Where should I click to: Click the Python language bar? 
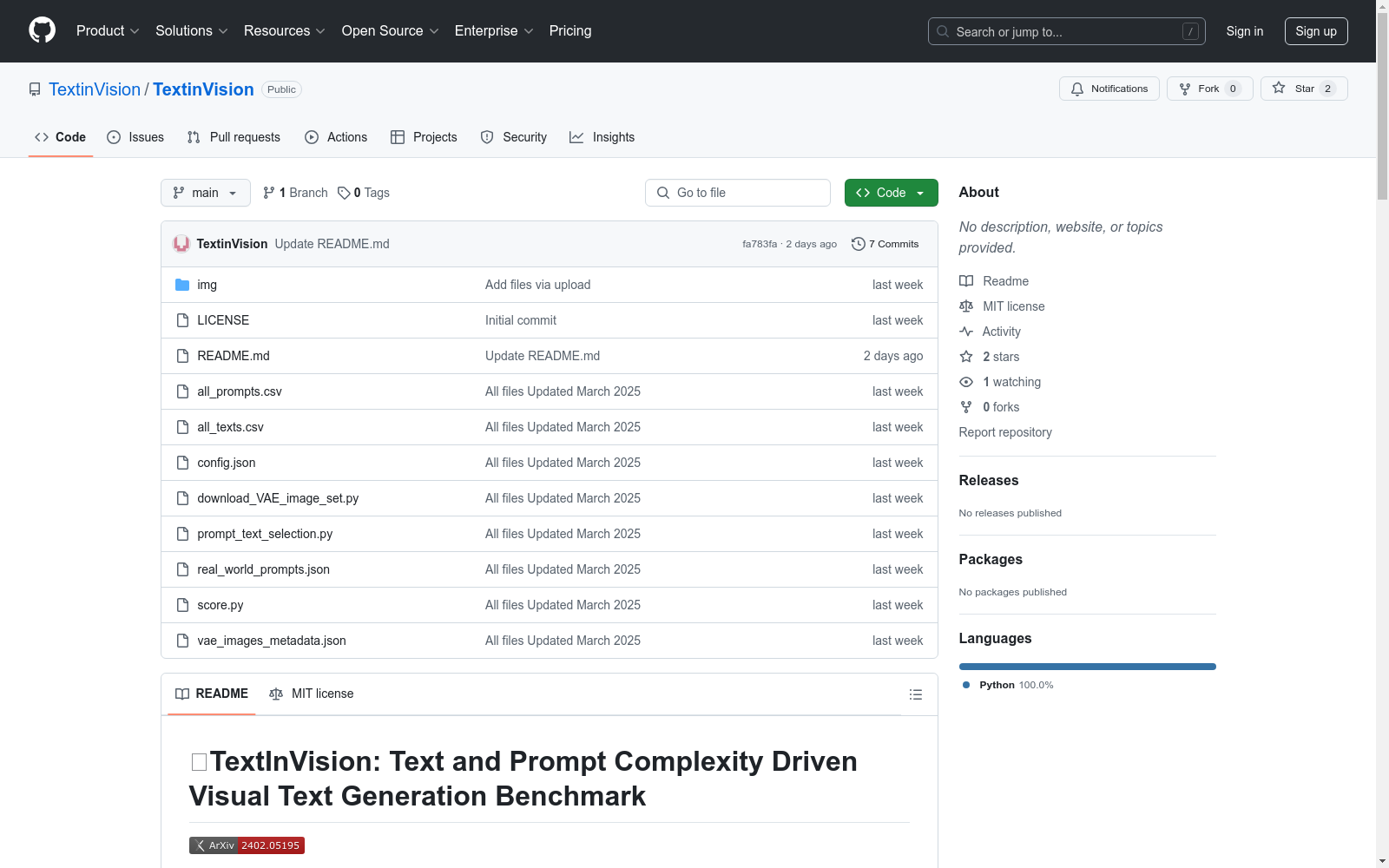click(1088, 667)
